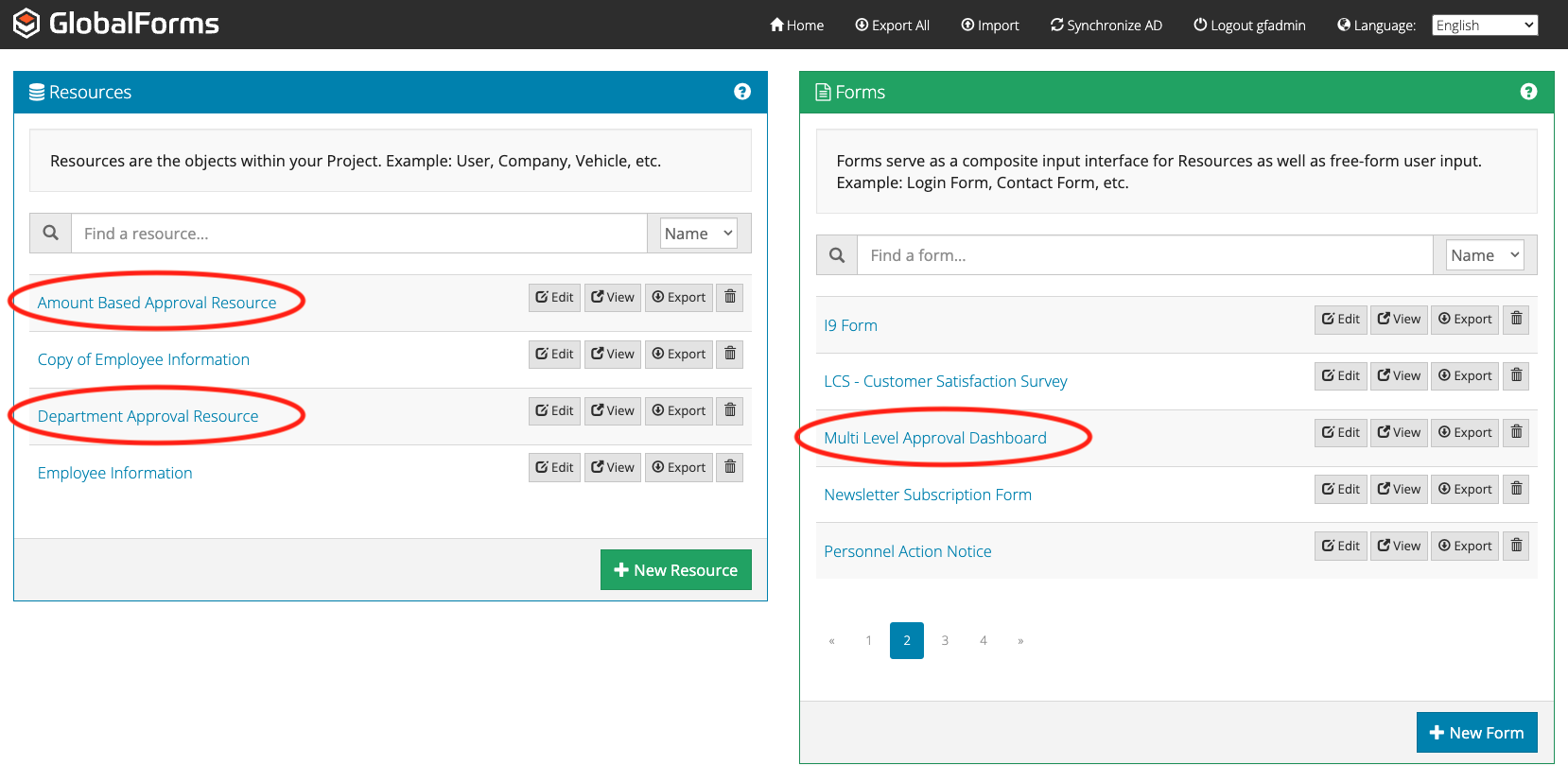
Task: Go to page 3 of forms
Action: (x=945, y=641)
